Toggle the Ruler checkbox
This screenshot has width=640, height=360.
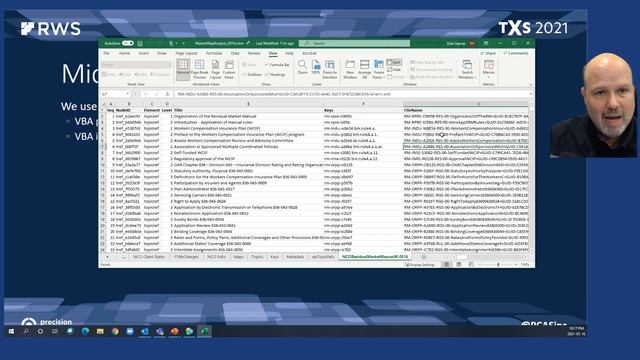249,64
